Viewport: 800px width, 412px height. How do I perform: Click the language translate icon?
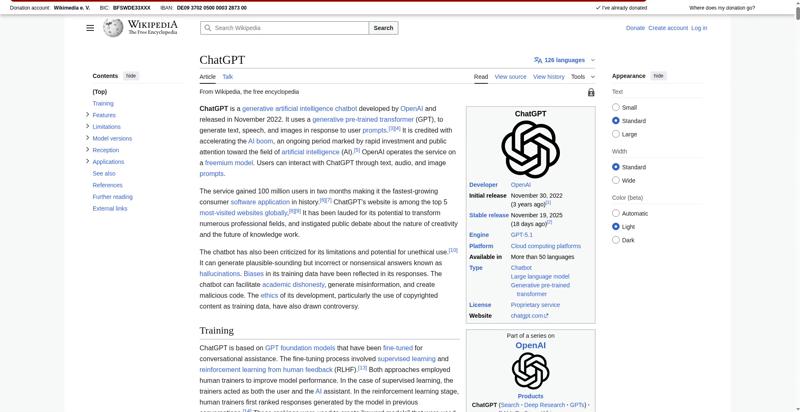[x=538, y=60]
